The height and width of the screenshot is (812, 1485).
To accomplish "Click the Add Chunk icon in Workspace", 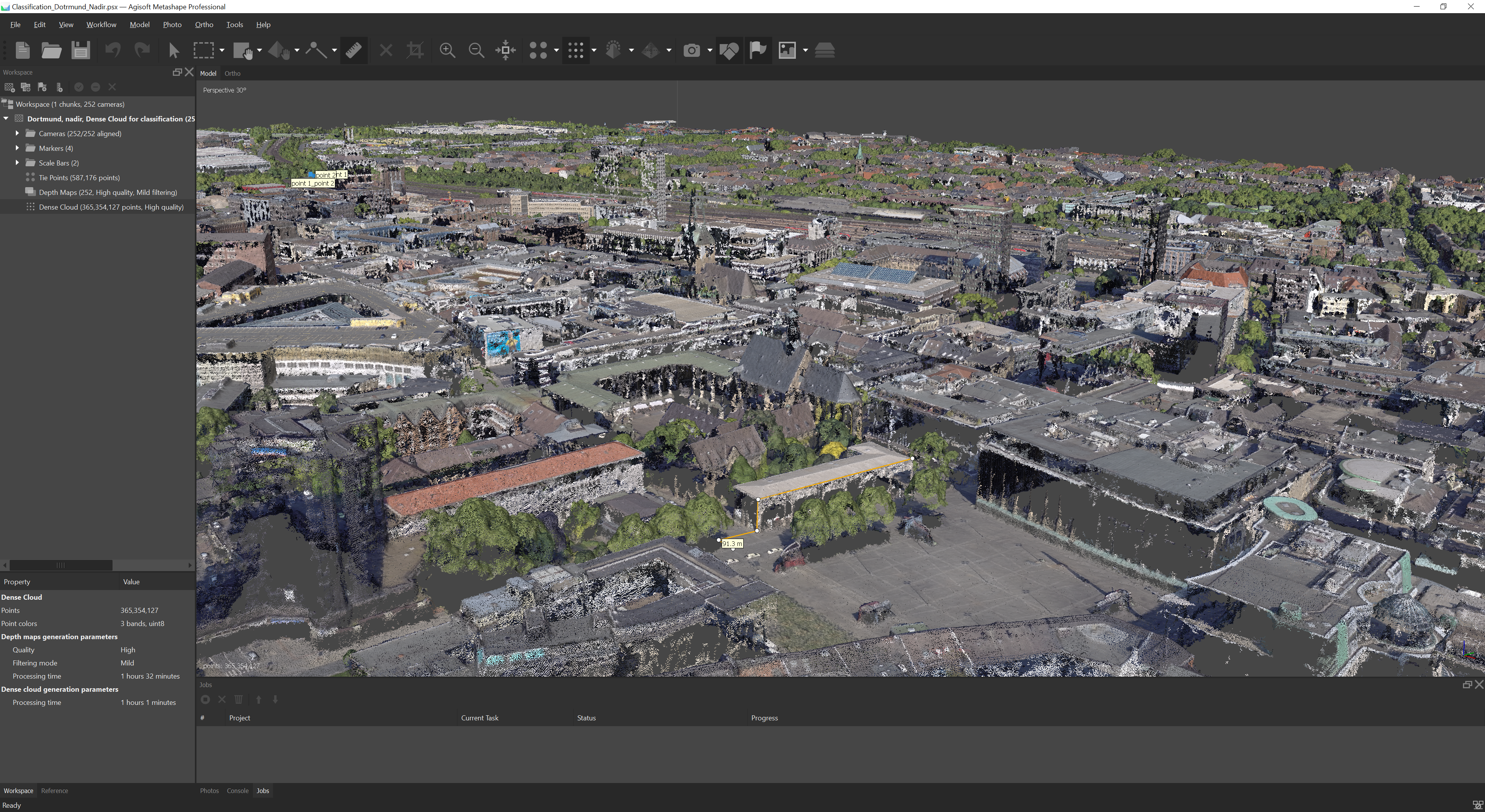I will (x=9, y=87).
